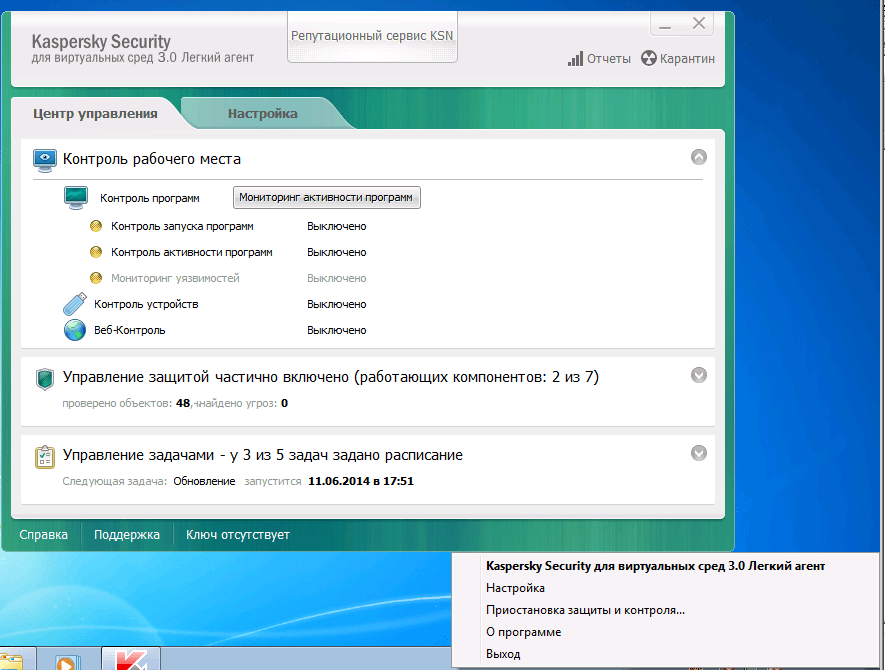Choose Настройка in the tray context menu
The width and height of the screenshot is (885, 670).
tap(515, 588)
